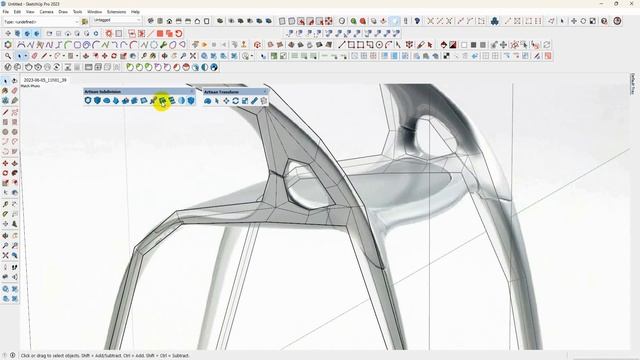This screenshot has height=360, width=640.
Task: Click the person info icon in status bar
Action: click(13, 356)
